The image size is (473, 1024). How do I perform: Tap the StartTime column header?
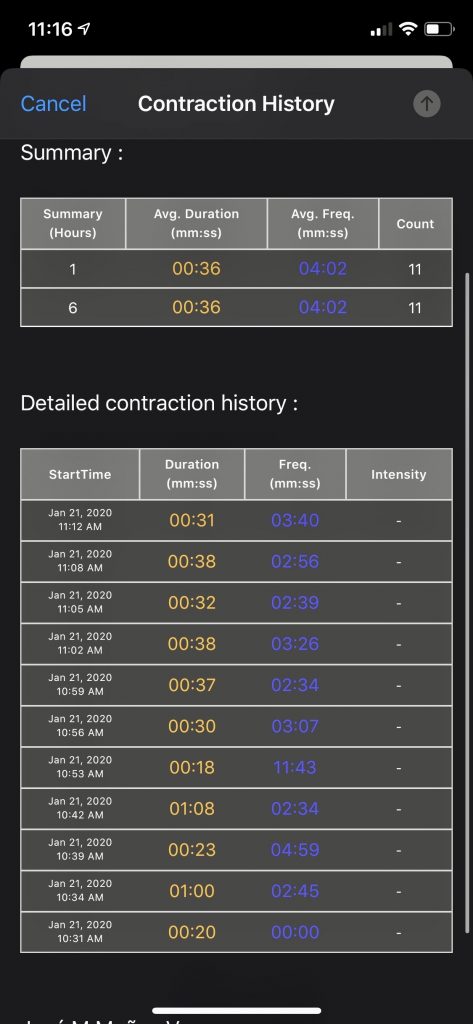click(80, 474)
